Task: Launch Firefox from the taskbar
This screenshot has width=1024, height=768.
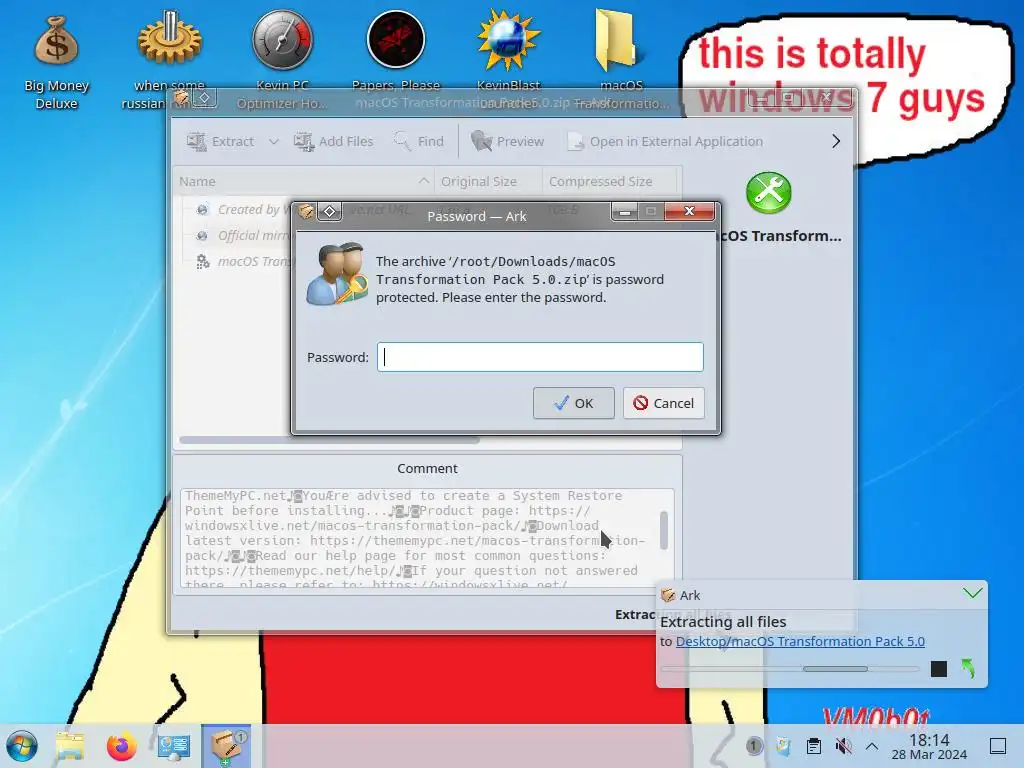Action: point(122,746)
